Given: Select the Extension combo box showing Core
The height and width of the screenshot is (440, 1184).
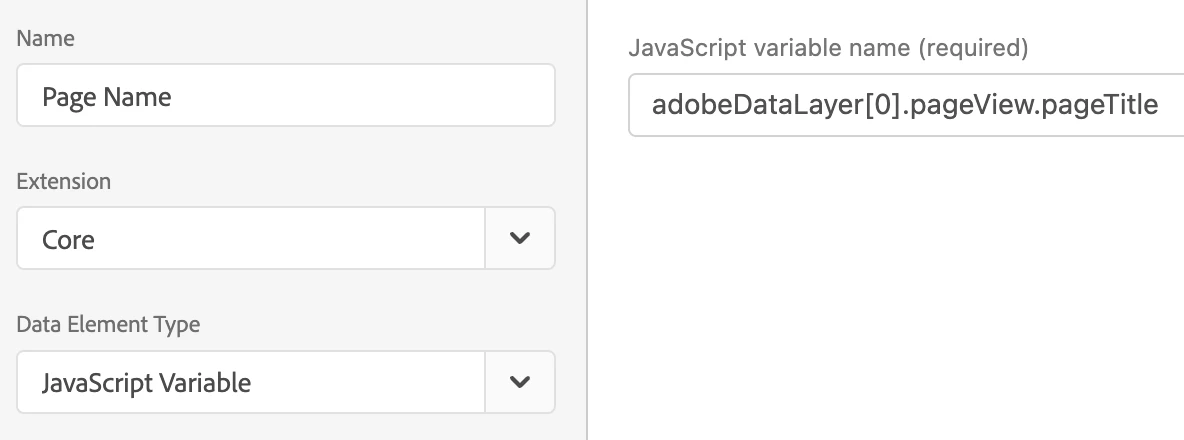Looking at the screenshot, I should coord(250,238).
